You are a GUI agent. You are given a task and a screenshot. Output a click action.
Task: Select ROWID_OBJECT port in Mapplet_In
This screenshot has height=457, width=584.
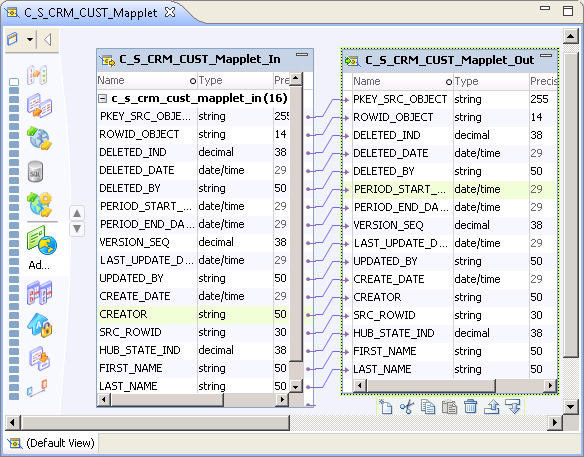click(x=193, y=134)
